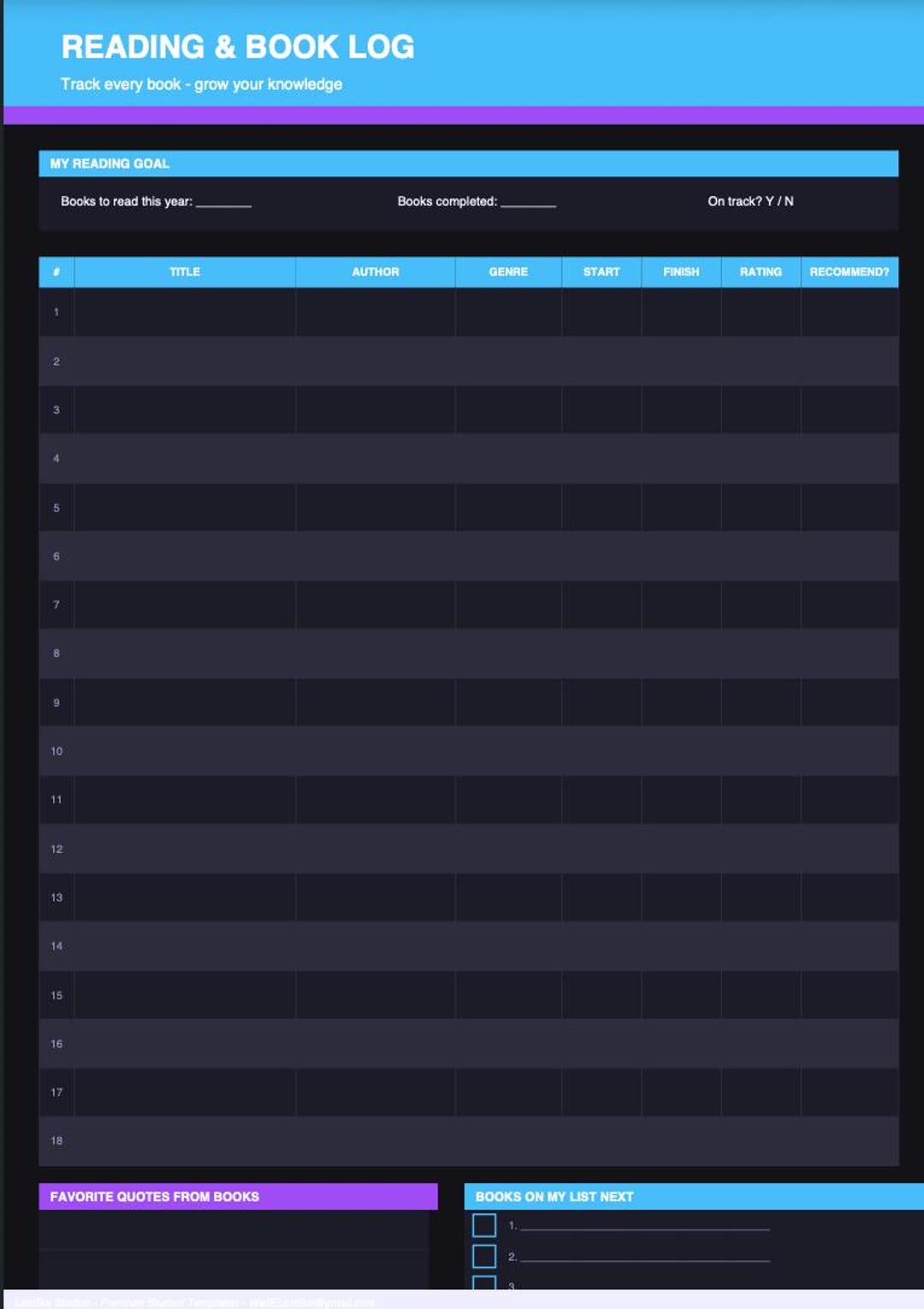Click the "TITLE" column header
The image size is (924, 1309).
coord(185,272)
